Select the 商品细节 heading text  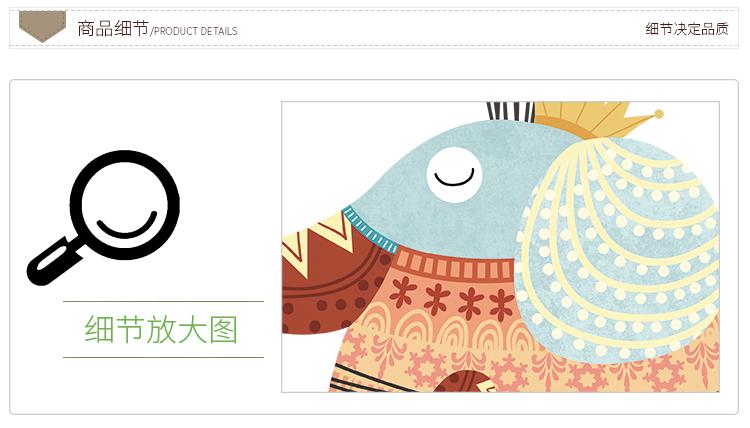[x=113, y=29]
